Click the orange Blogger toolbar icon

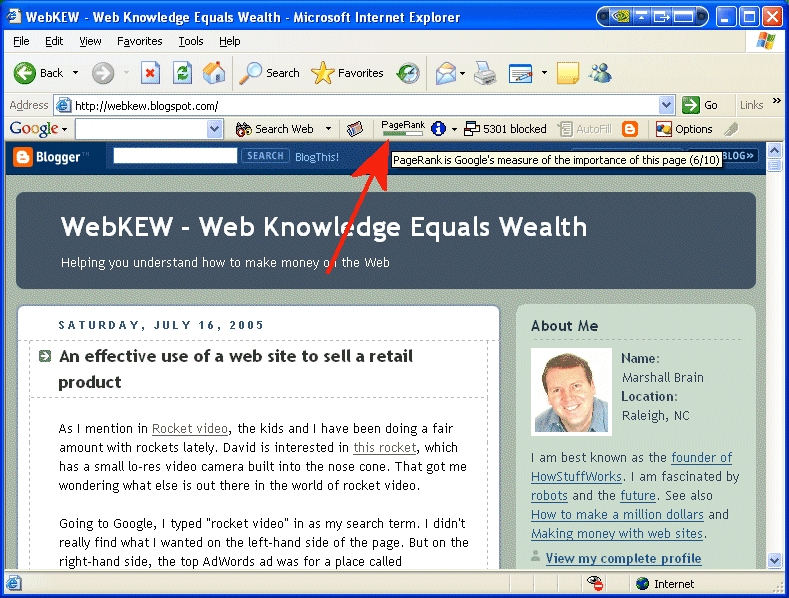tap(629, 129)
